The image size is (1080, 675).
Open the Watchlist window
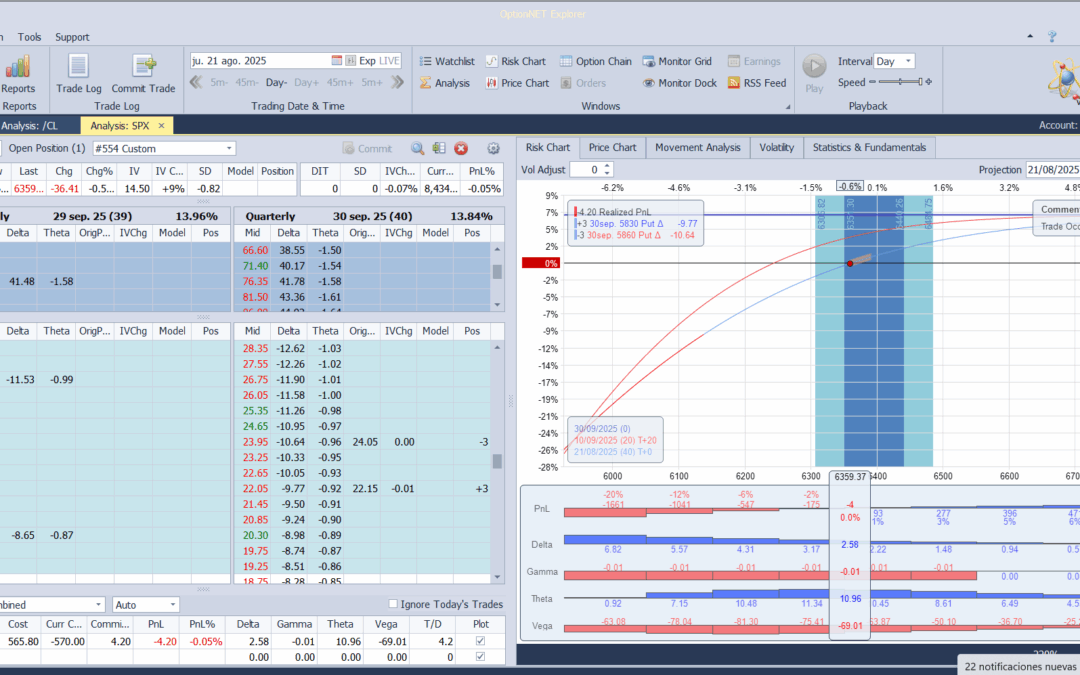[x=447, y=61]
